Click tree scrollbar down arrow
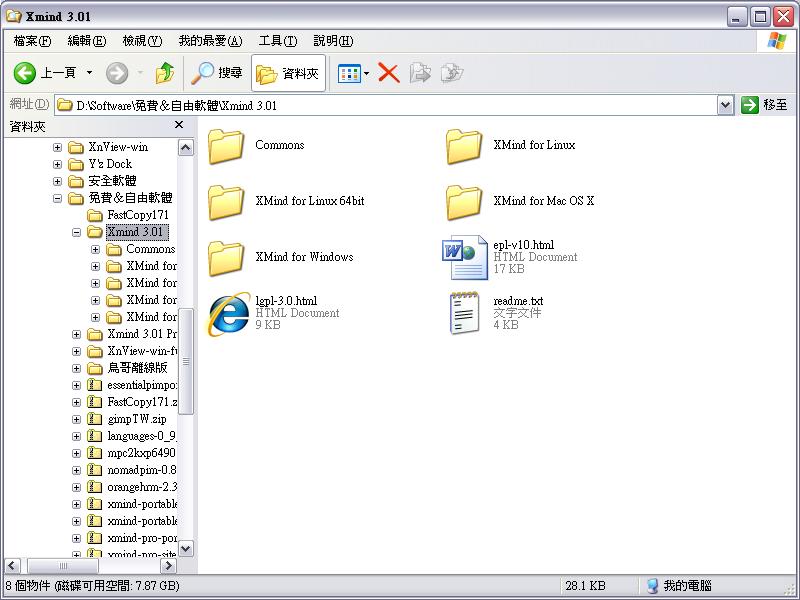The width and height of the screenshot is (800, 600). pos(186,548)
